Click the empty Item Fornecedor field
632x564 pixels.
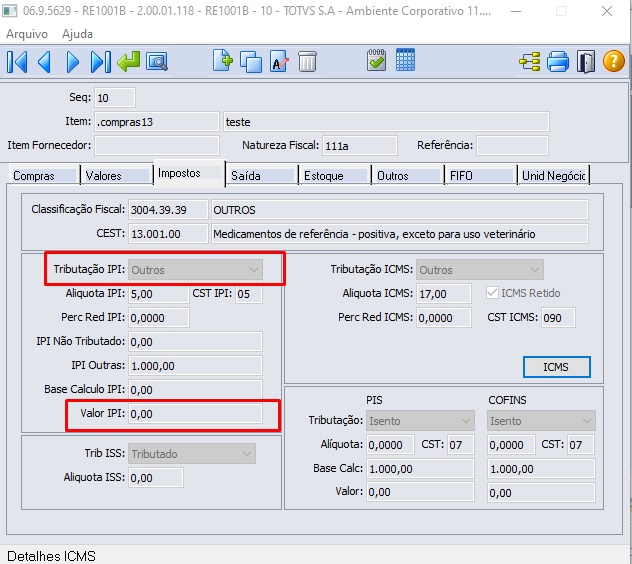(x=157, y=145)
